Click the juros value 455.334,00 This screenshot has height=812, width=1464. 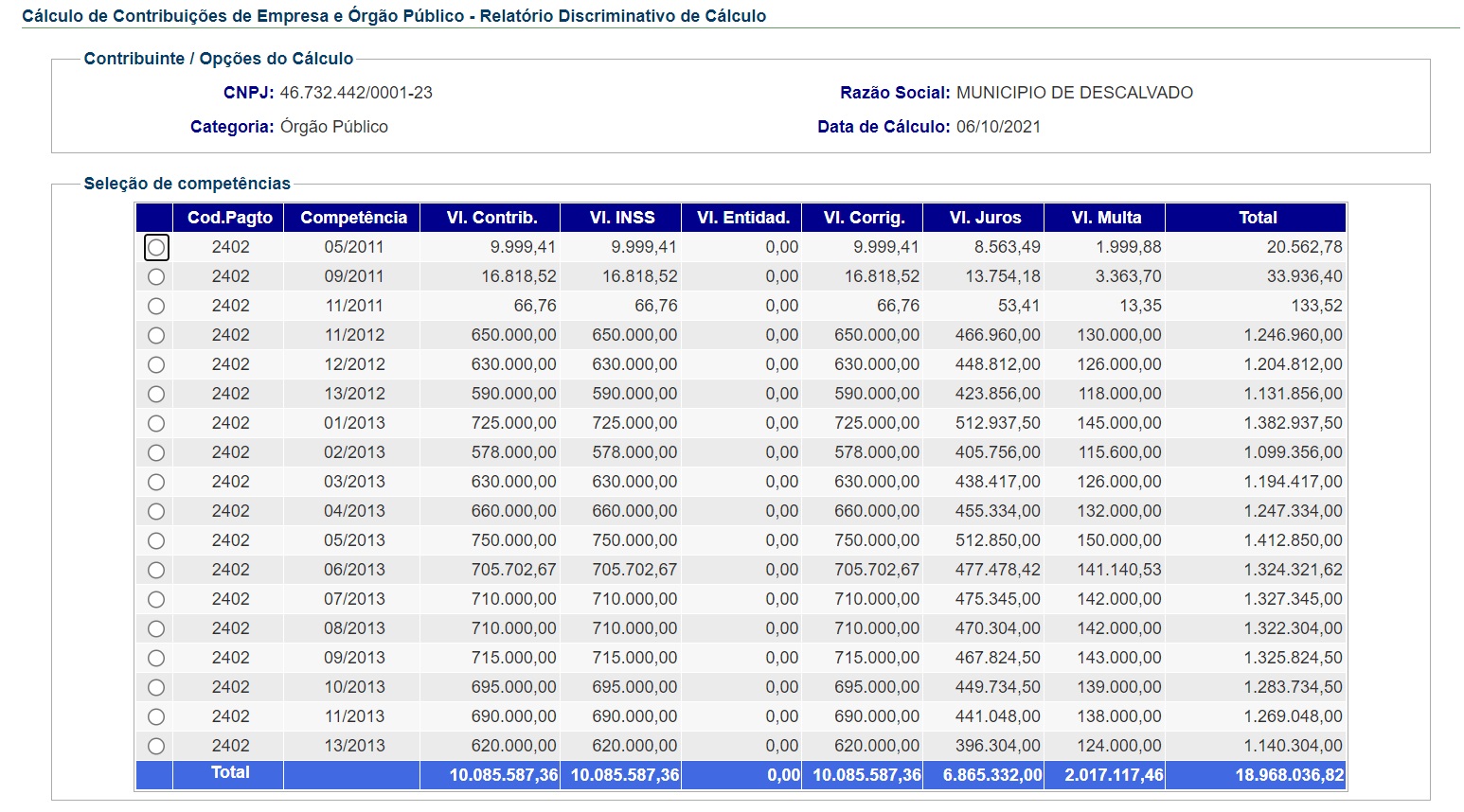click(x=997, y=511)
